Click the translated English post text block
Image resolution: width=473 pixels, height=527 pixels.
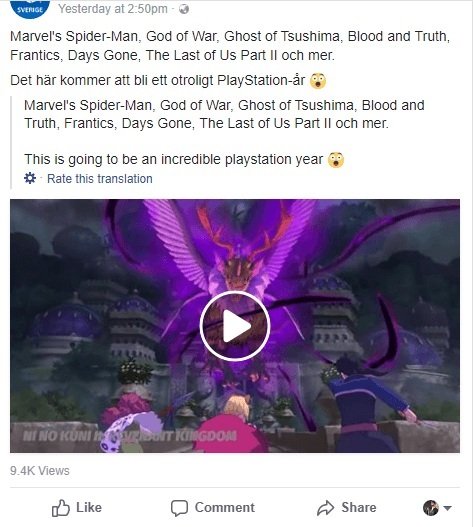pos(224,132)
